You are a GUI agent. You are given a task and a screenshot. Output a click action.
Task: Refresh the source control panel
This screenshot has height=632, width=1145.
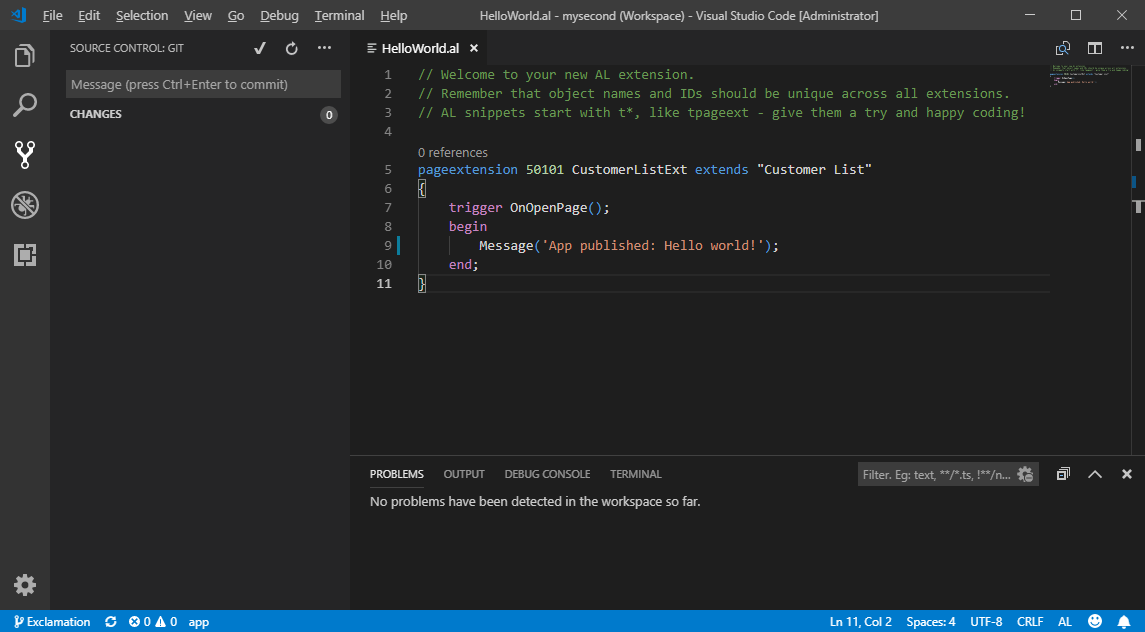(x=292, y=48)
